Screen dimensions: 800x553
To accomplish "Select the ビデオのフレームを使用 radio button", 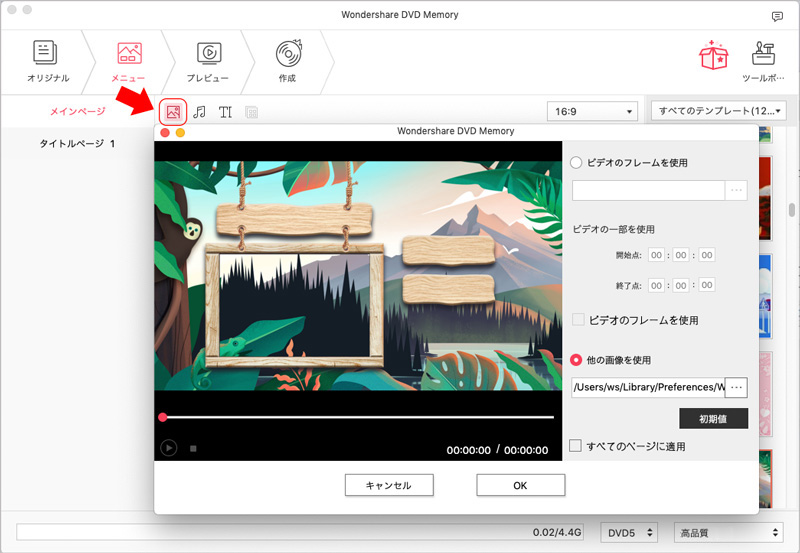I will click(x=576, y=163).
